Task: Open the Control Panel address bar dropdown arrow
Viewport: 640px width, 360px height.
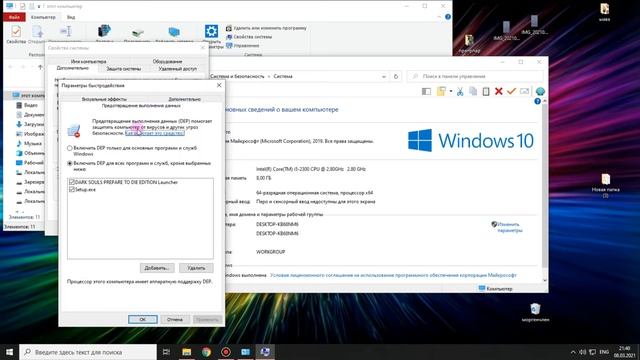Action: point(384,76)
